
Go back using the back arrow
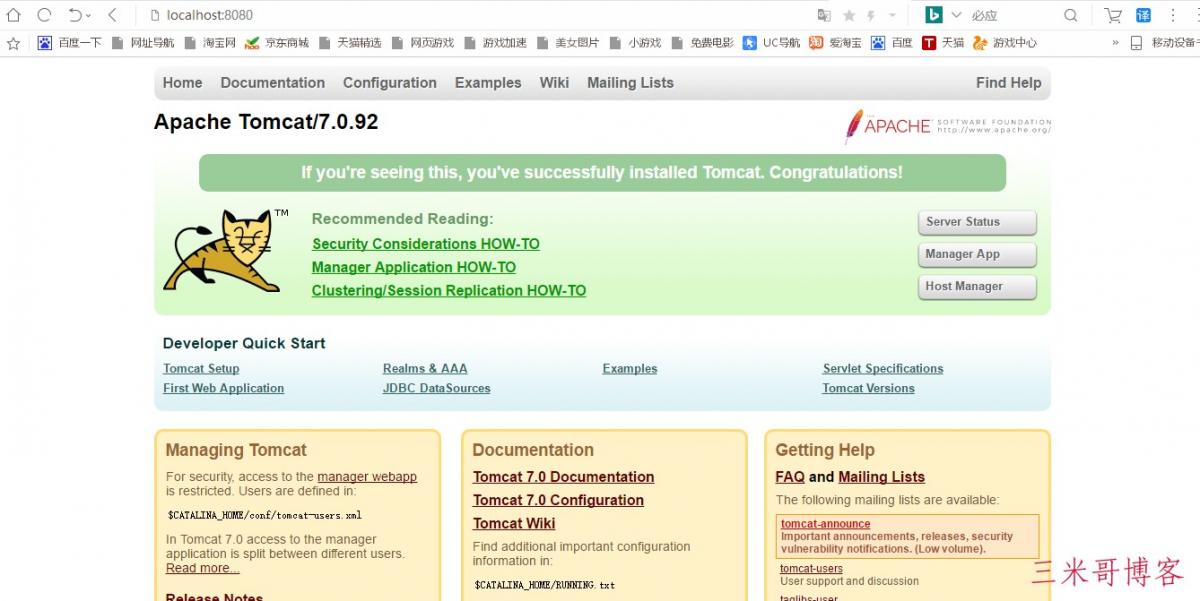tap(112, 15)
